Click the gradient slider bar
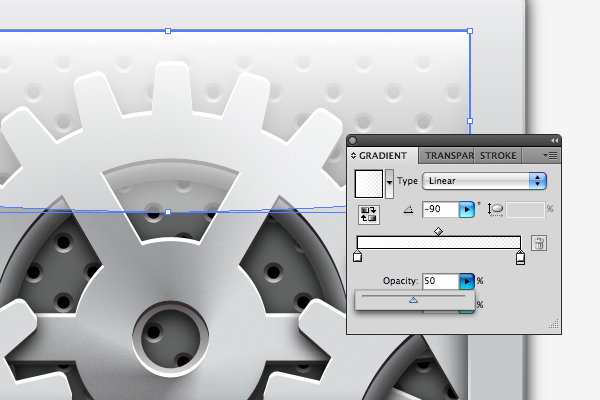 [x=439, y=242]
